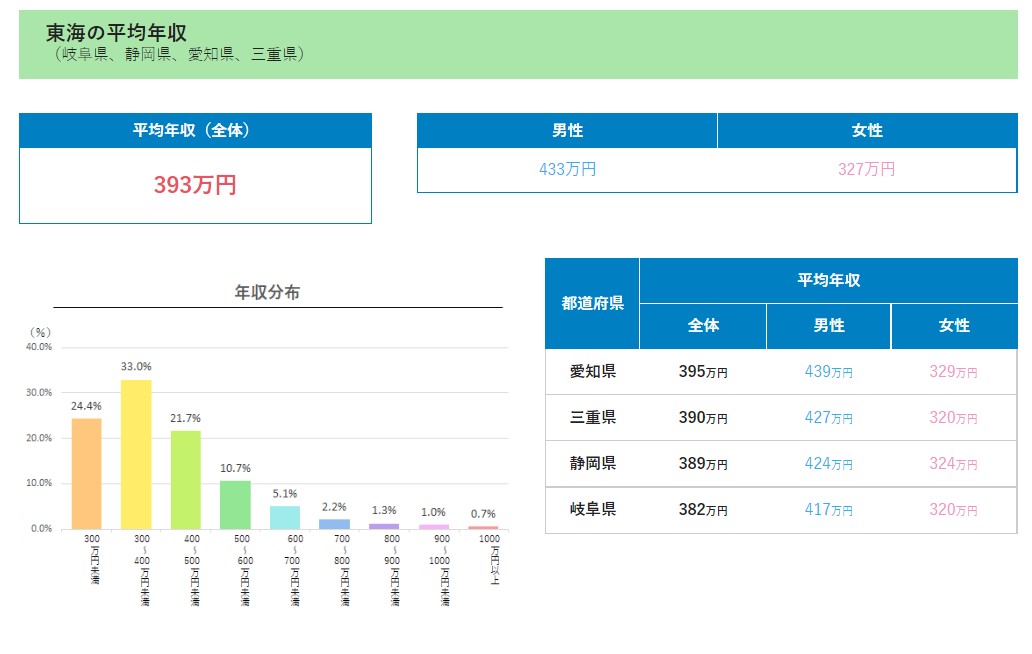The height and width of the screenshot is (654, 1032).
Task: Click the 700～800万円未満 x-axis label
Action: pos(342,570)
